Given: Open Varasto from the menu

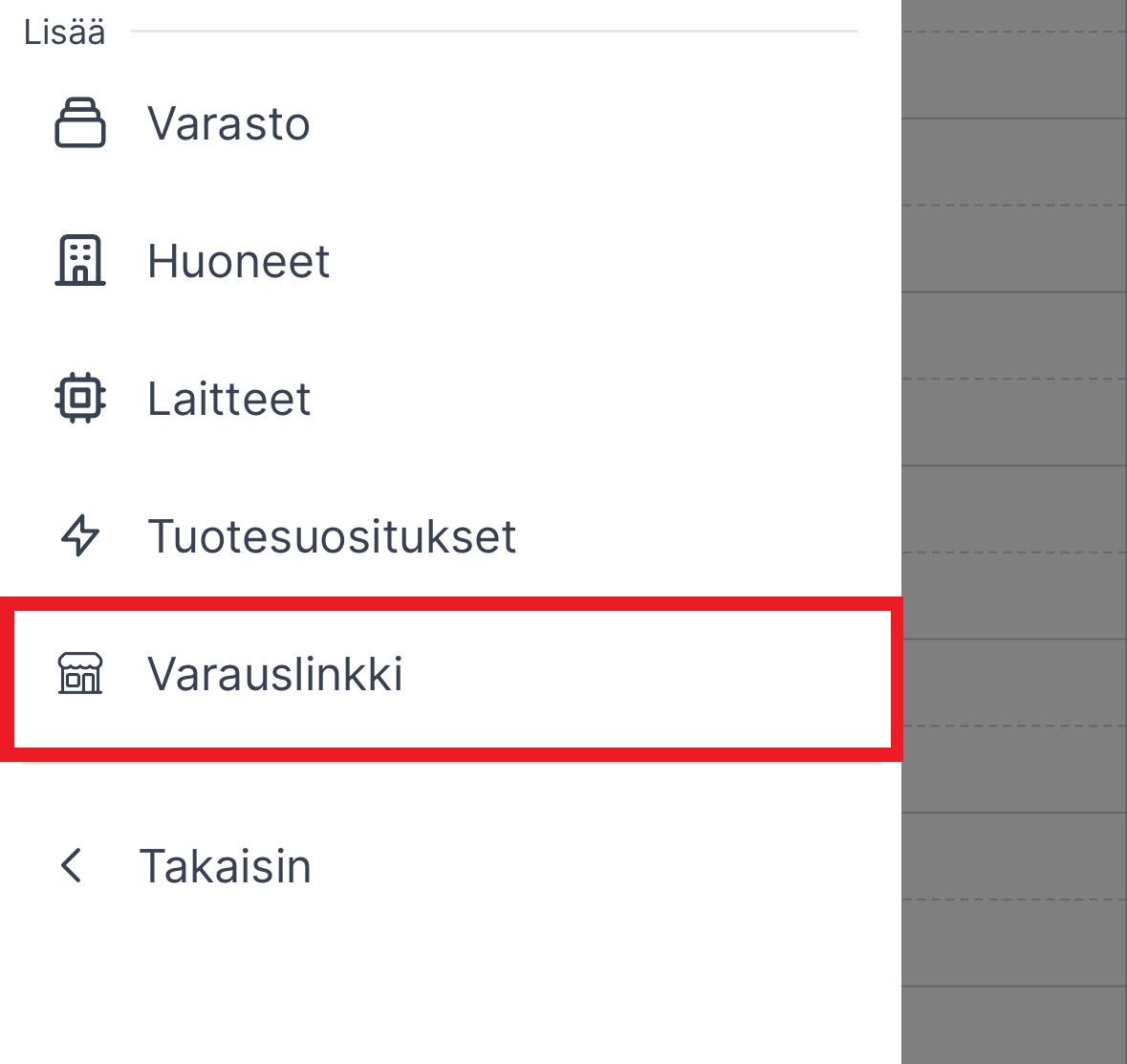Looking at the screenshot, I should click(x=228, y=122).
